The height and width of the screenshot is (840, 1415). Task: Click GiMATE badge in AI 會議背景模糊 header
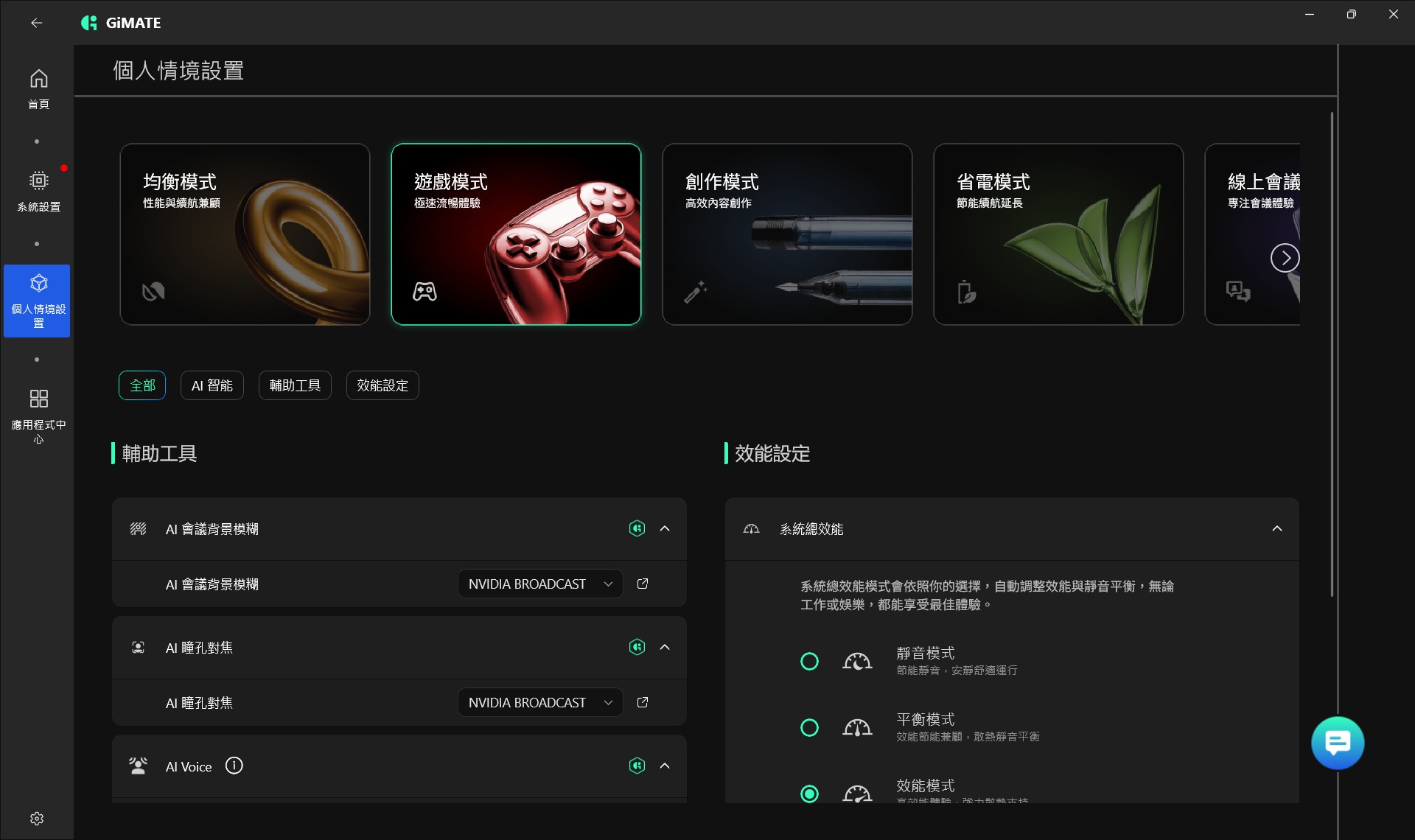(637, 529)
